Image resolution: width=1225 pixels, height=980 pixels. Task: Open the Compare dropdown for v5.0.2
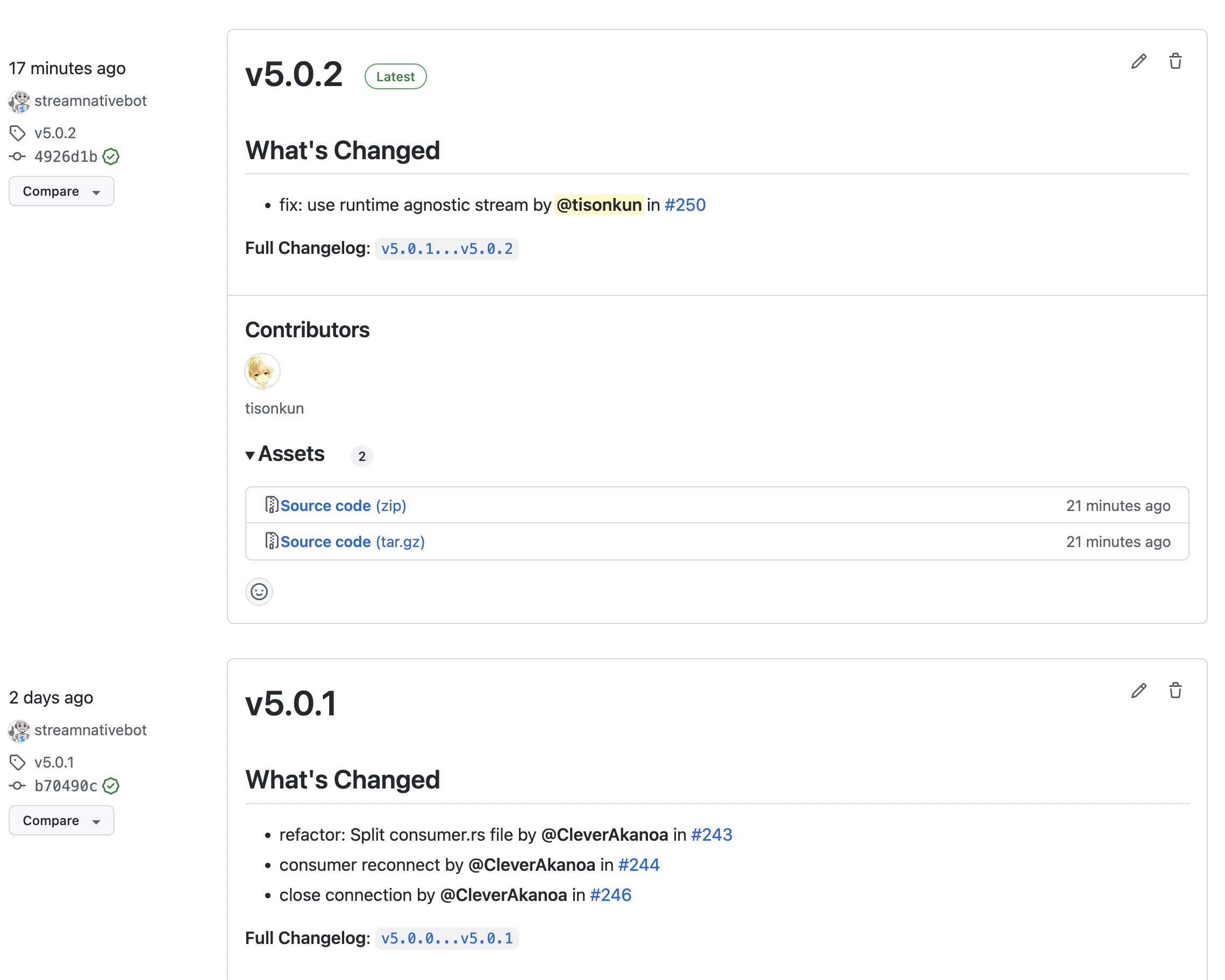(x=61, y=191)
